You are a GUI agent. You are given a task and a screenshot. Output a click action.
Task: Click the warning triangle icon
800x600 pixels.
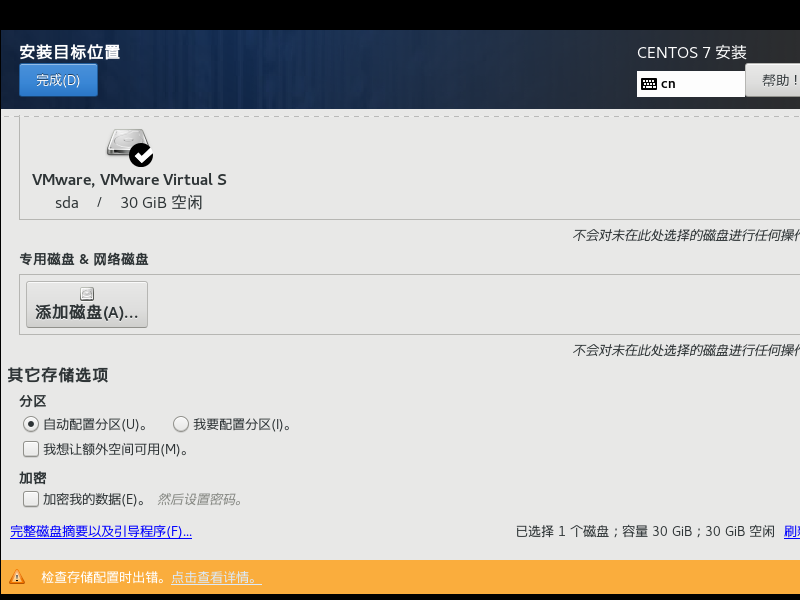click(x=17, y=577)
